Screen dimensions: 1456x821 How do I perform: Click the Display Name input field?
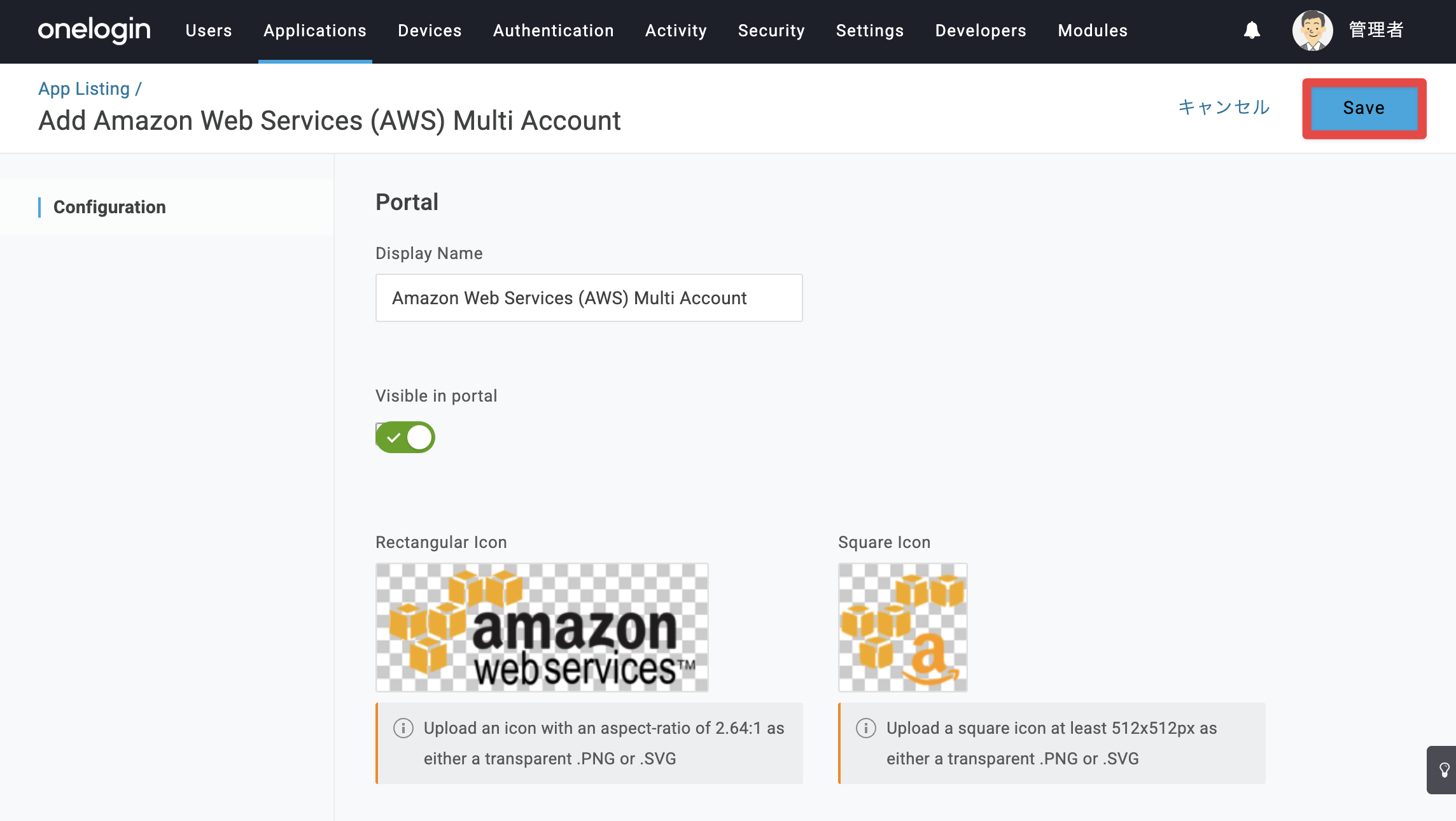tap(589, 298)
